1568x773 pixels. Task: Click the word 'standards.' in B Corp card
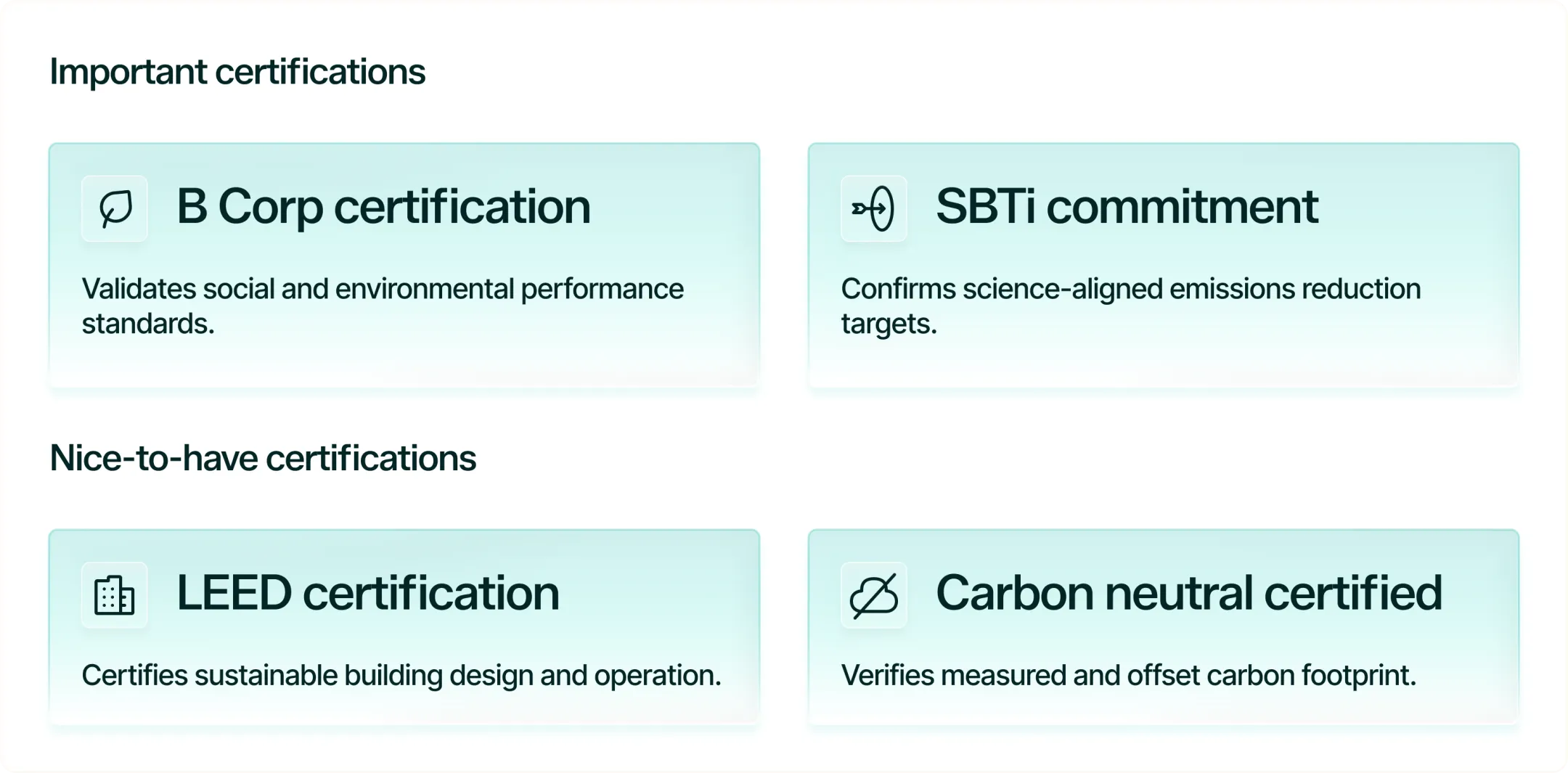pyautogui.click(x=148, y=324)
